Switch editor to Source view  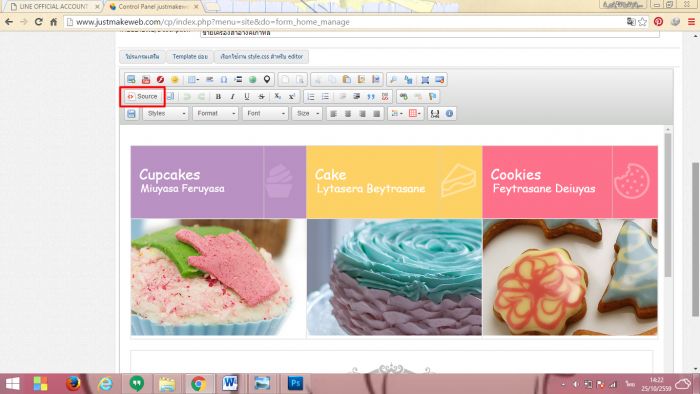click(143, 96)
